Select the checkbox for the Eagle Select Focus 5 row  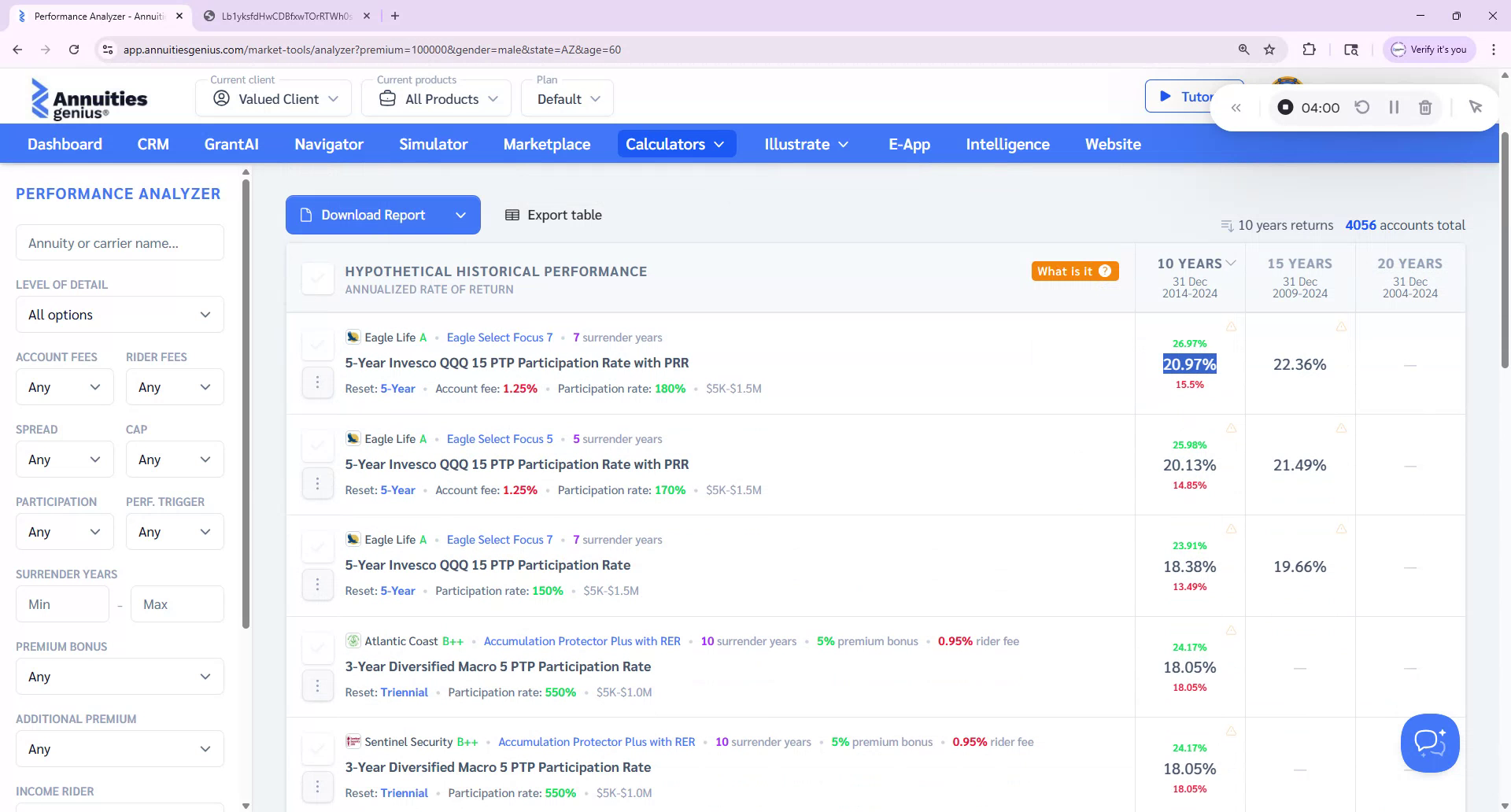pos(318,445)
